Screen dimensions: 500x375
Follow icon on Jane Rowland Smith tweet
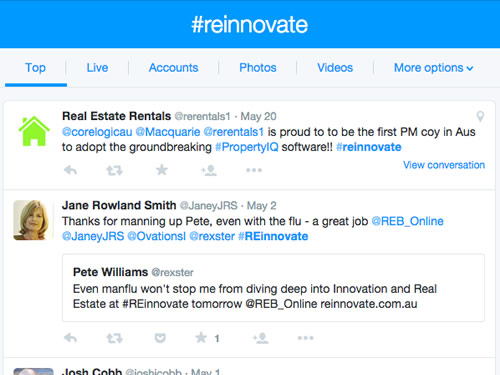click(261, 338)
